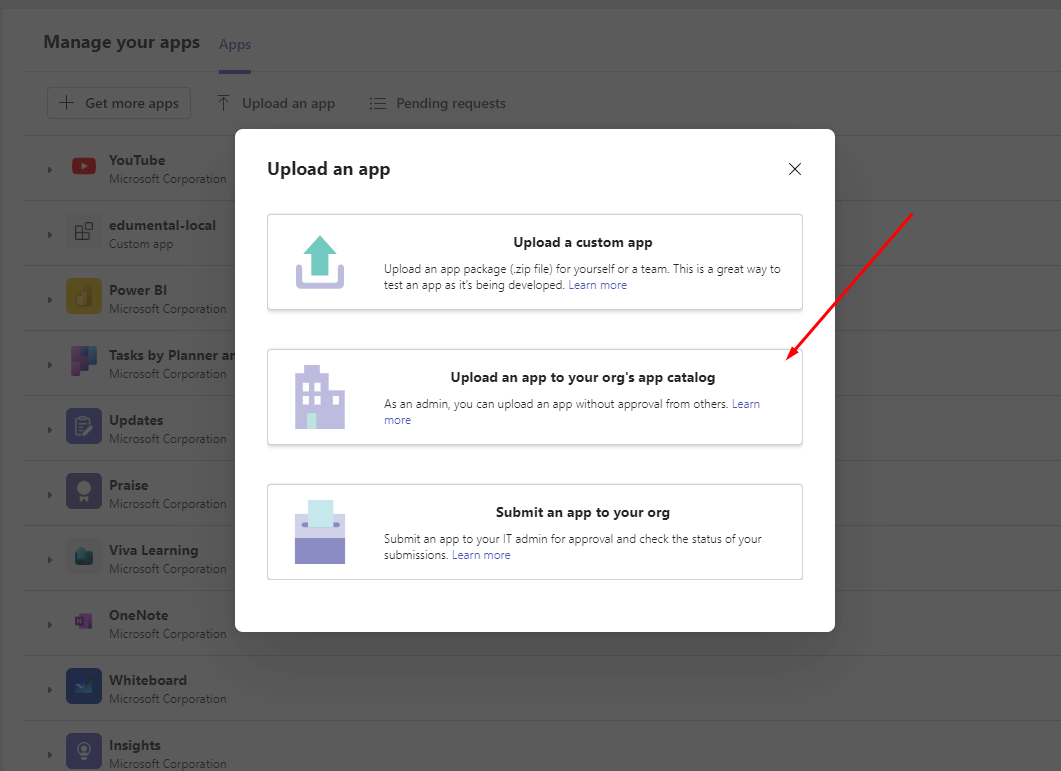Select the OneNote app name
This screenshot has height=771, width=1061.
pyautogui.click(x=139, y=615)
